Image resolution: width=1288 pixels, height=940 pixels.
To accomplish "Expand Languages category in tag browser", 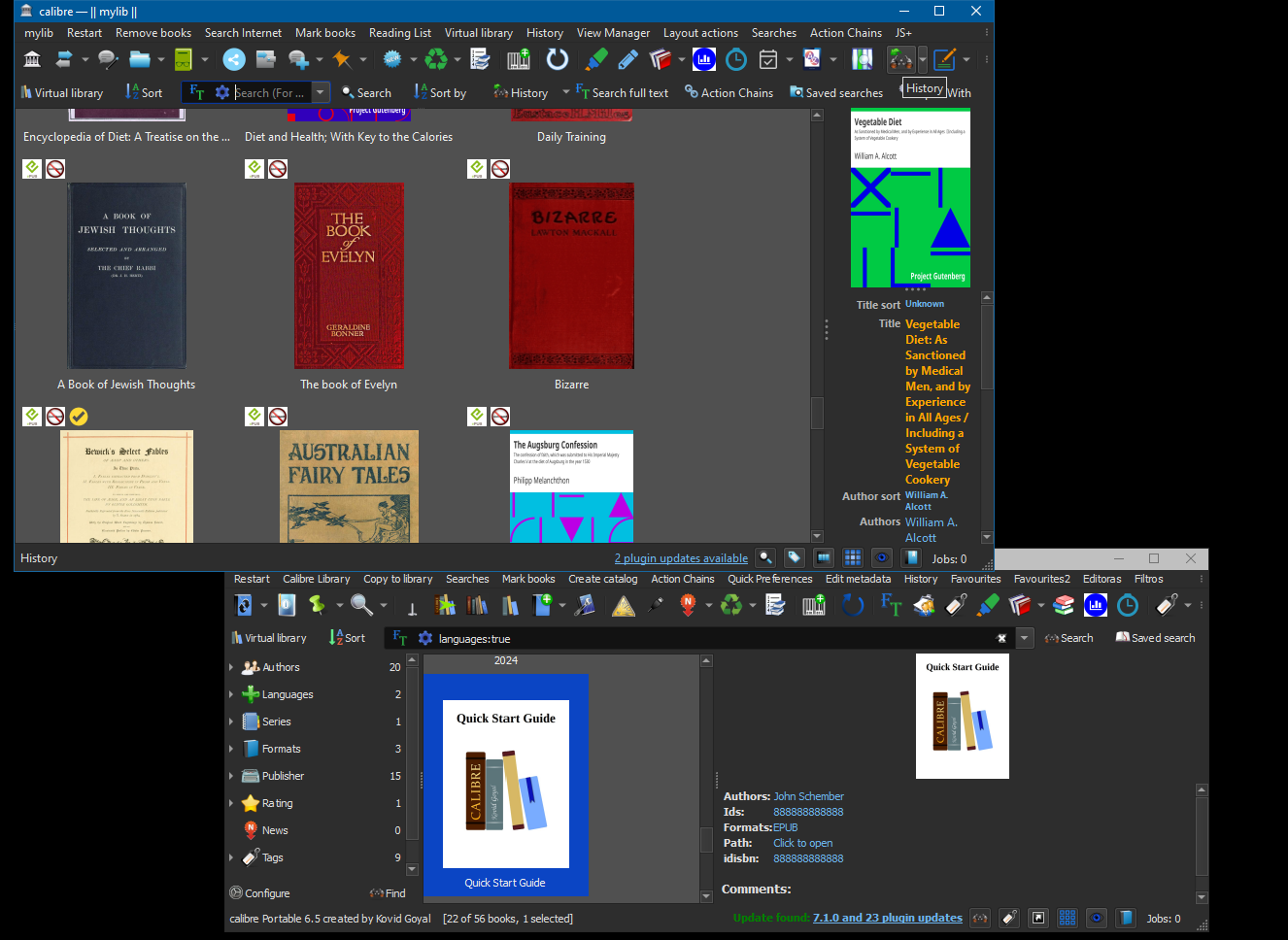I will pos(231,694).
